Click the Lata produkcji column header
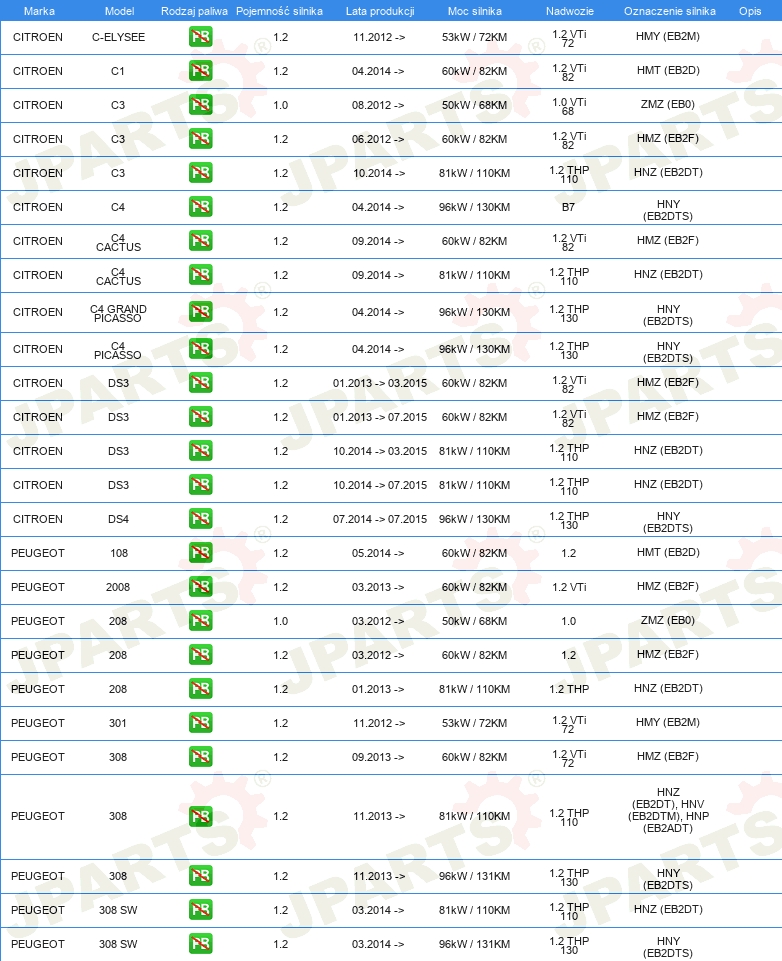782x961 pixels. pyautogui.click(x=380, y=11)
